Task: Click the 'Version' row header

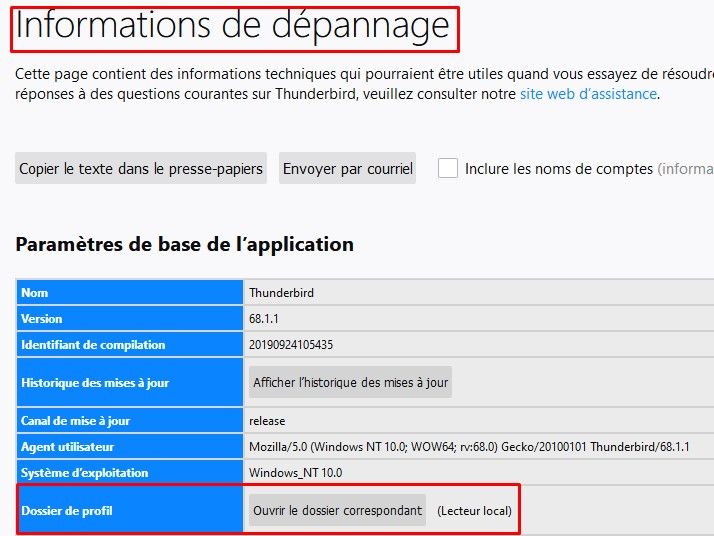Action: 130,318
